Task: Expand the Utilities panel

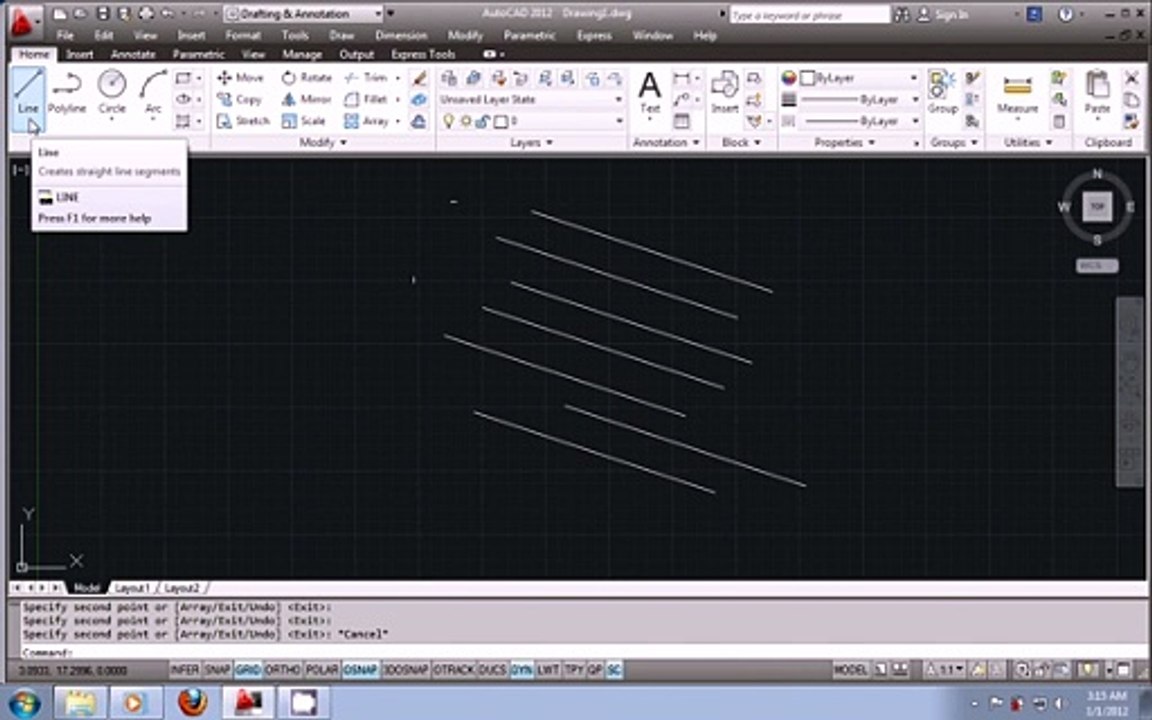Action: pyautogui.click(x=1028, y=143)
